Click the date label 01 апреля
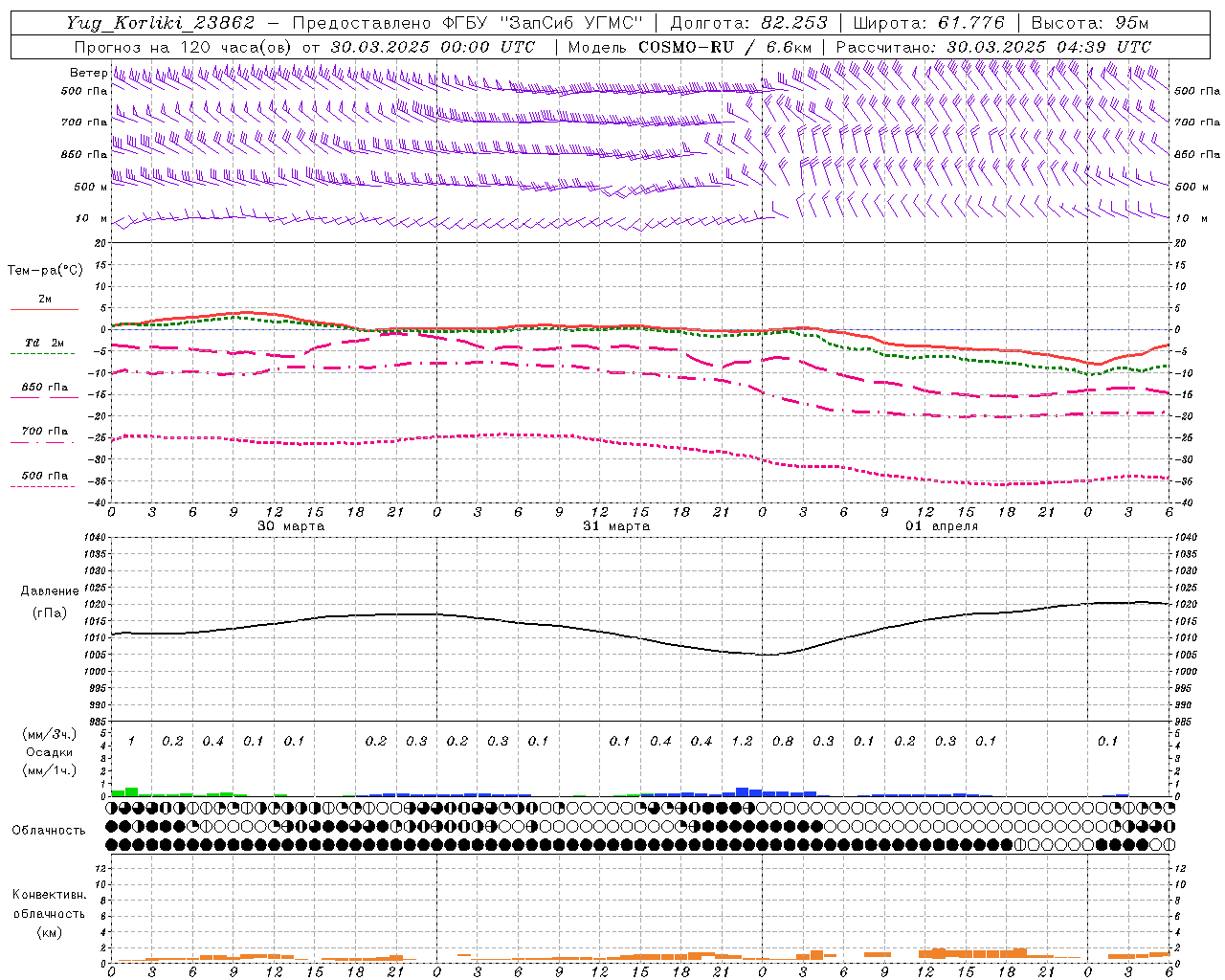 pyautogui.click(x=942, y=526)
